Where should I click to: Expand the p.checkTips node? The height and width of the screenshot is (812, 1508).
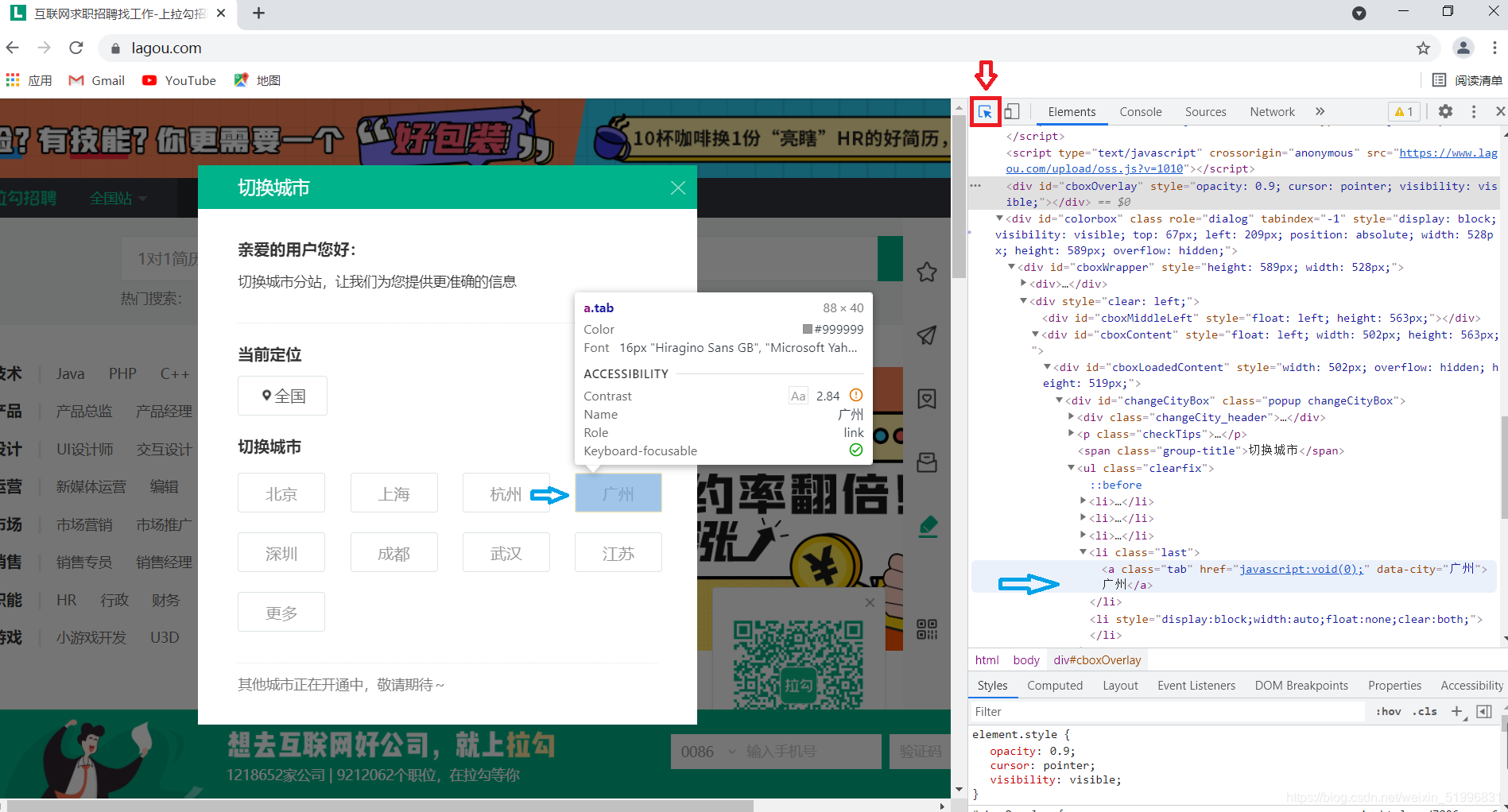point(1072,434)
